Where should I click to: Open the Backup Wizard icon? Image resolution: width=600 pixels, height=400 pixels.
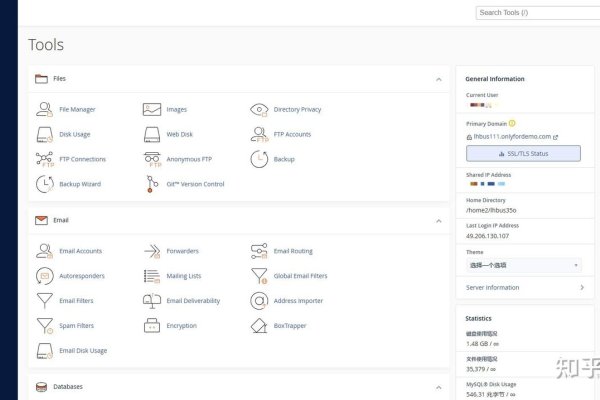pyautogui.click(x=44, y=184)
